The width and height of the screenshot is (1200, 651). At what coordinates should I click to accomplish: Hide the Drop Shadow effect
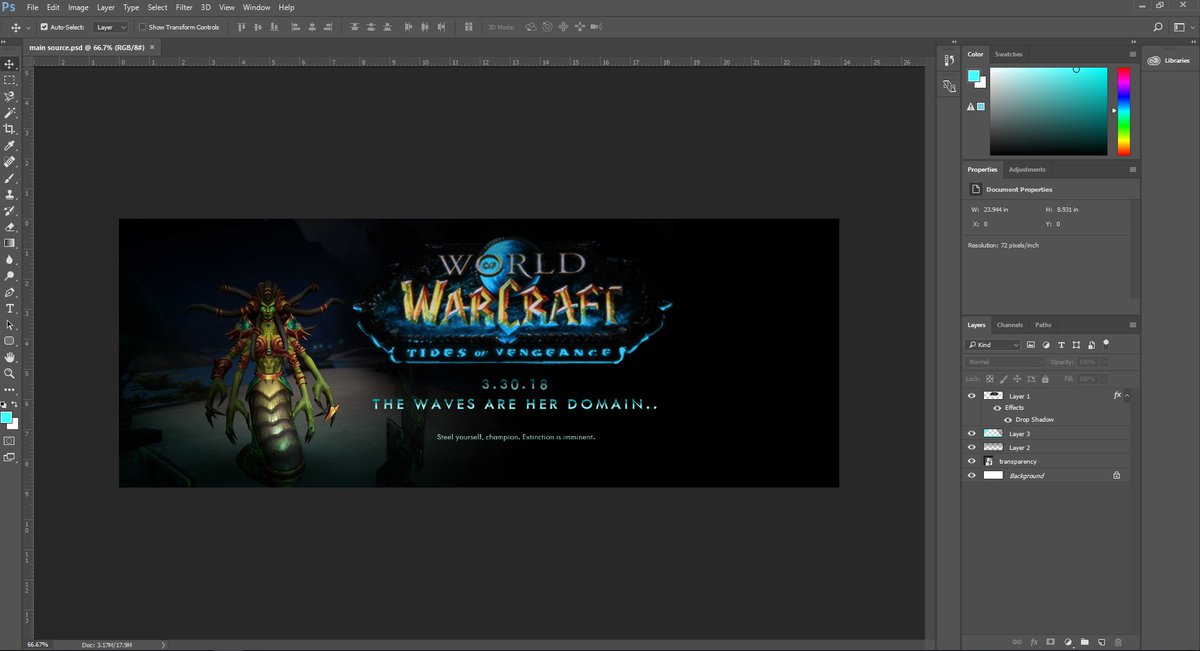pyautogui.click(x=1008, y=419)
